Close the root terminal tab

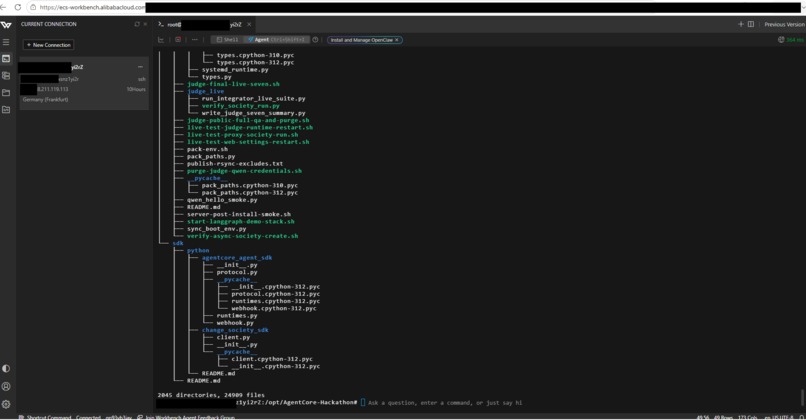coord(249,24)
